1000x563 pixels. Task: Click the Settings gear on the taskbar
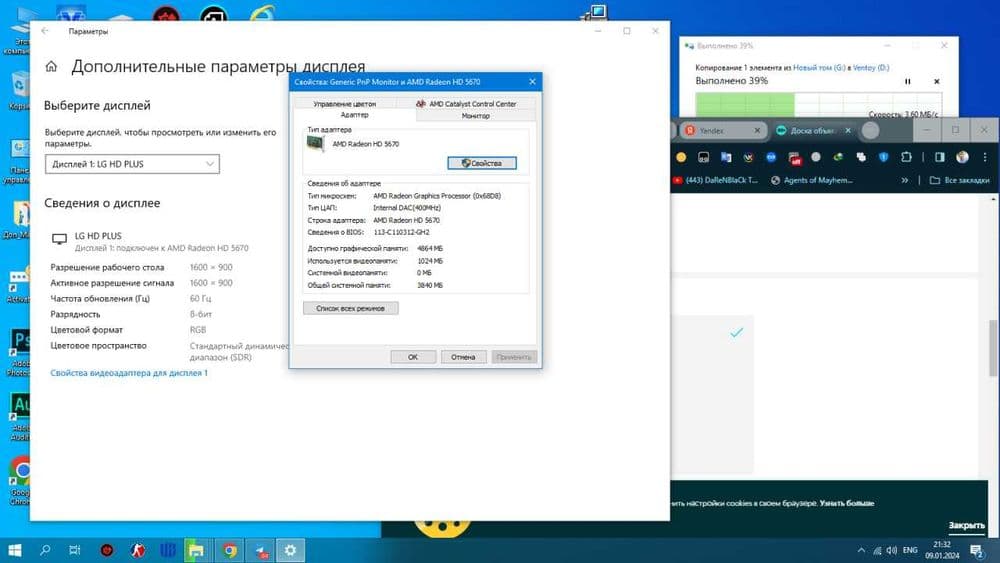pyautogui.click(x=290, y=550)
